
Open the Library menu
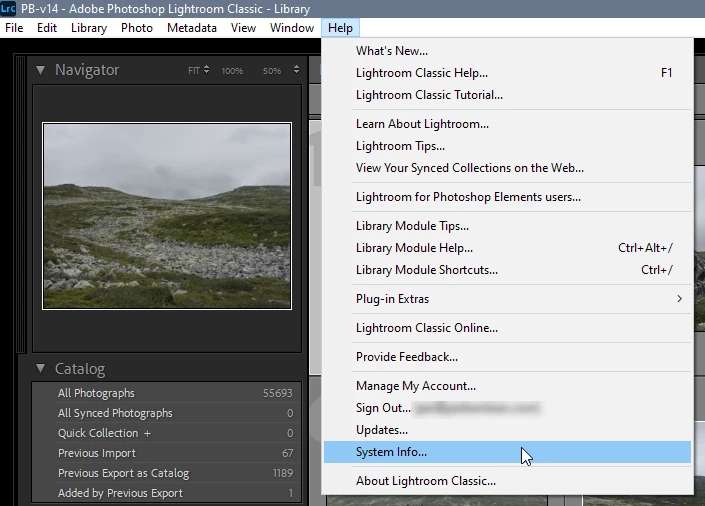pyautogui.click(x=89, y=28)
